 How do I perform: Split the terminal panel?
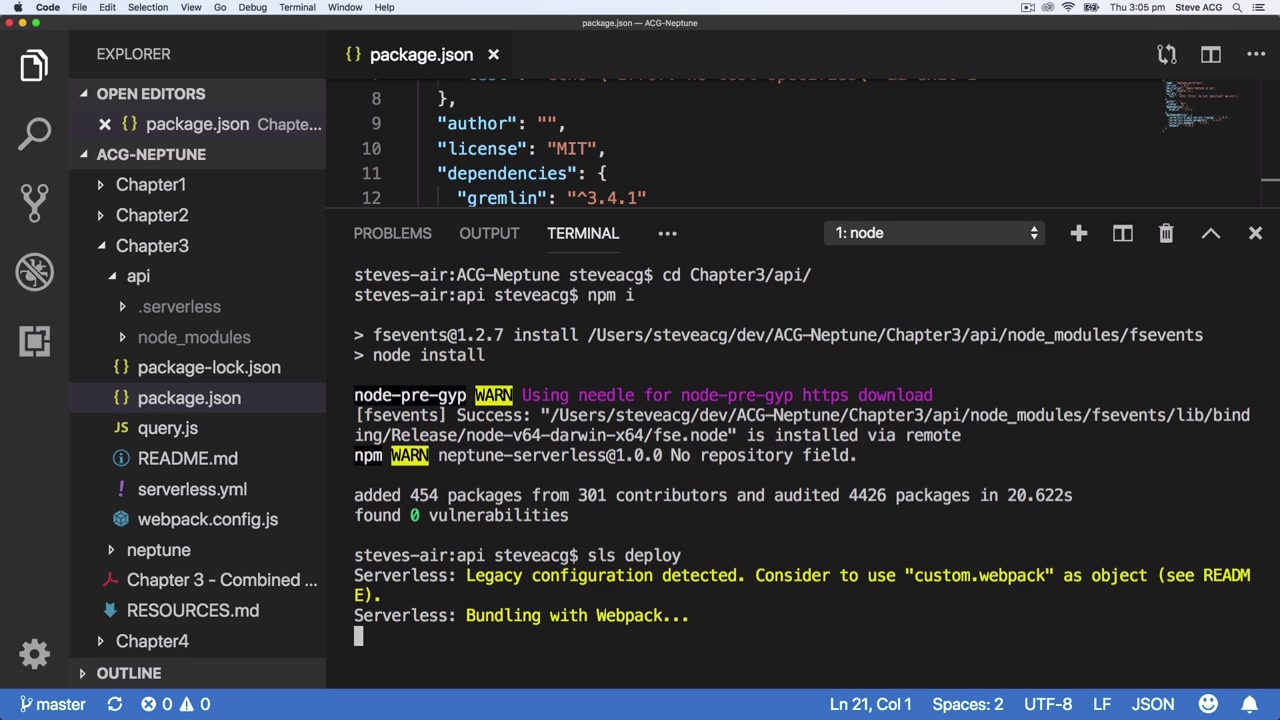point(1122,233)
